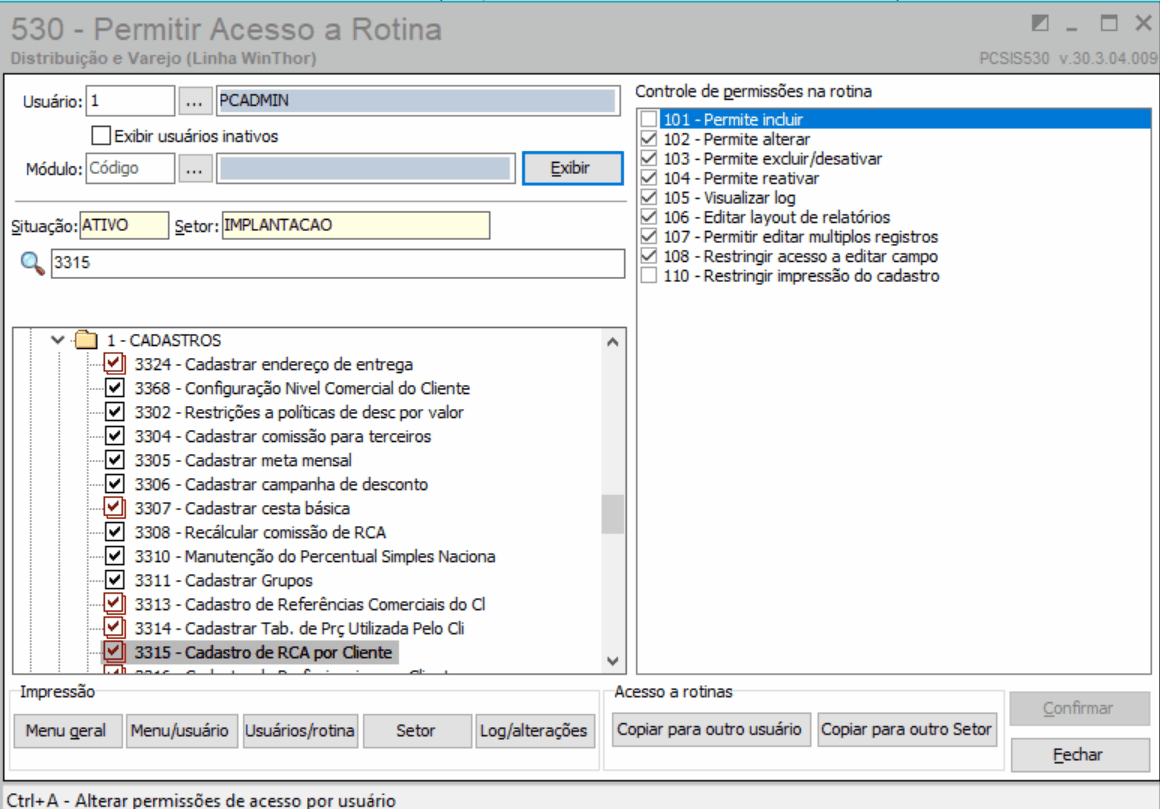Uncheck 105 - Visualizar log checkbox
Viewport: 1160px width, 809px height.
click(649, 197)
